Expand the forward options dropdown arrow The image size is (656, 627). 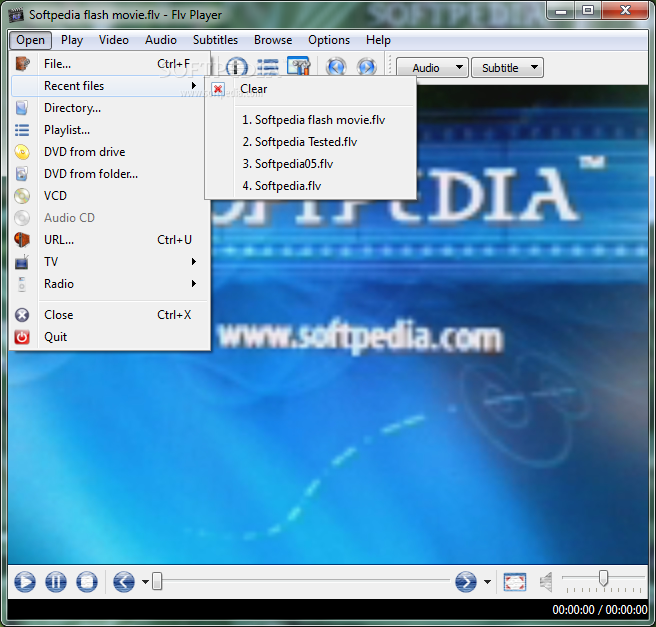[x=487, y=582]
